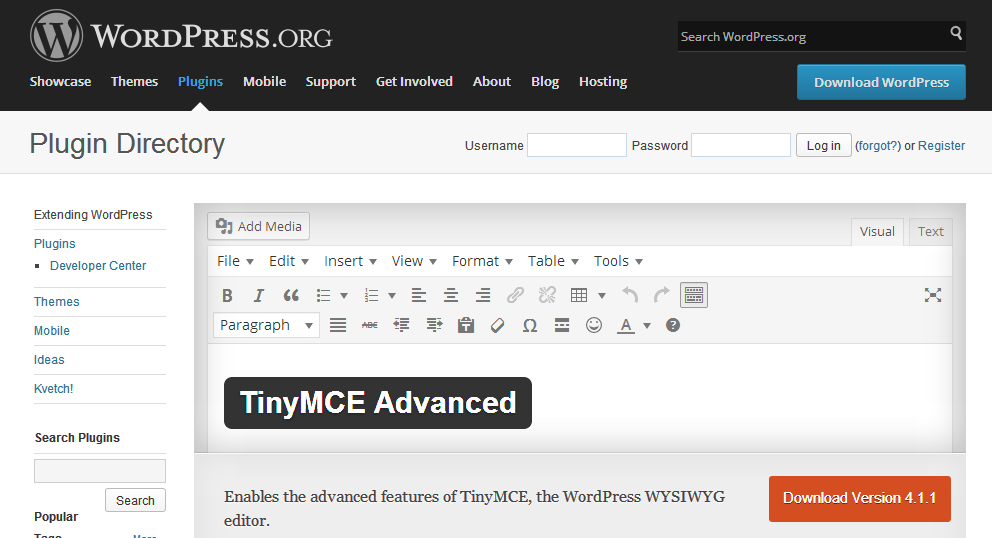Toggle the toolbar (kitchen sink) icon
Screen dimensions: 992x538
point(694,296)
